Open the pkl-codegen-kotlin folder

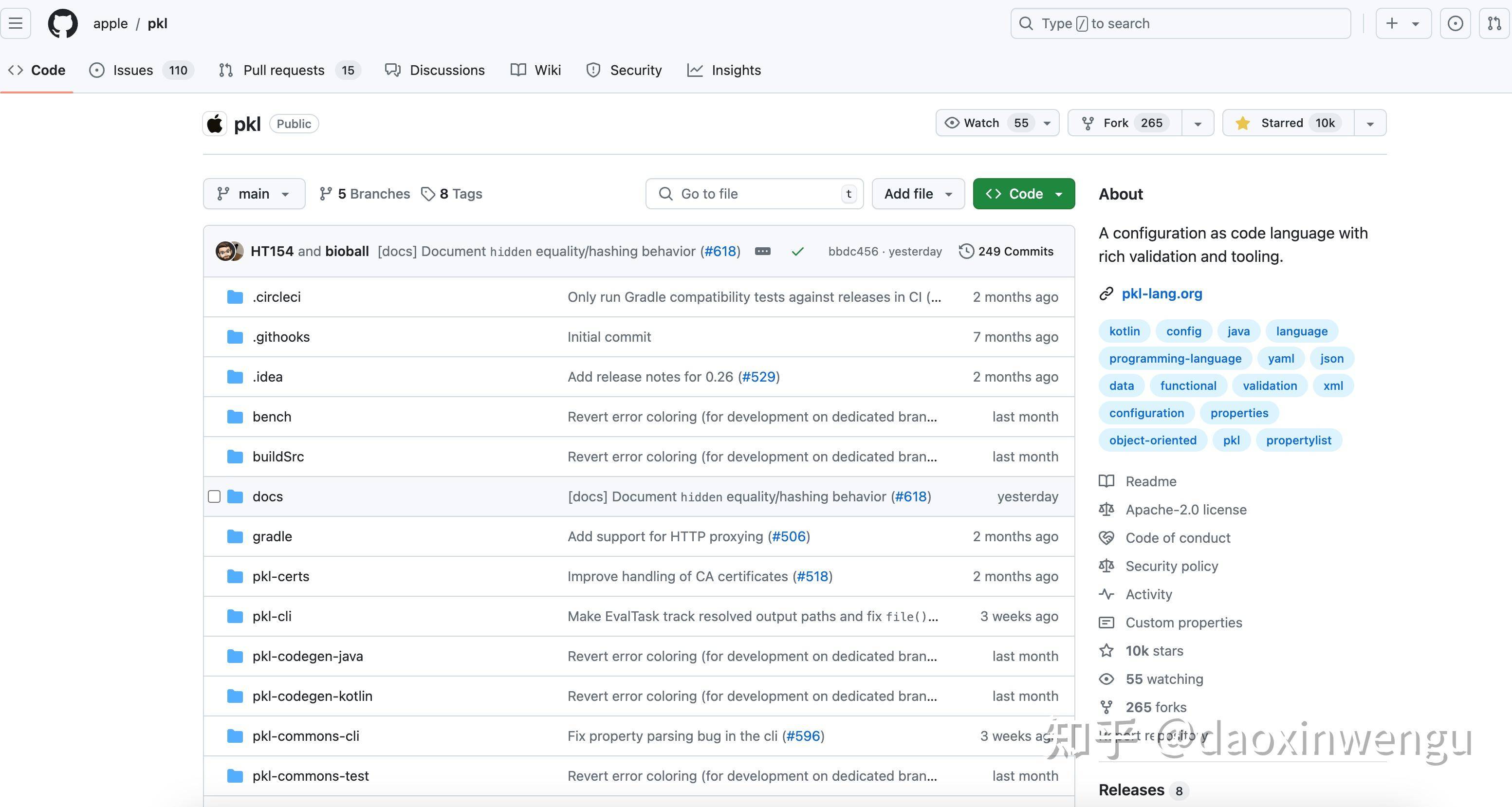click(312, 696)
